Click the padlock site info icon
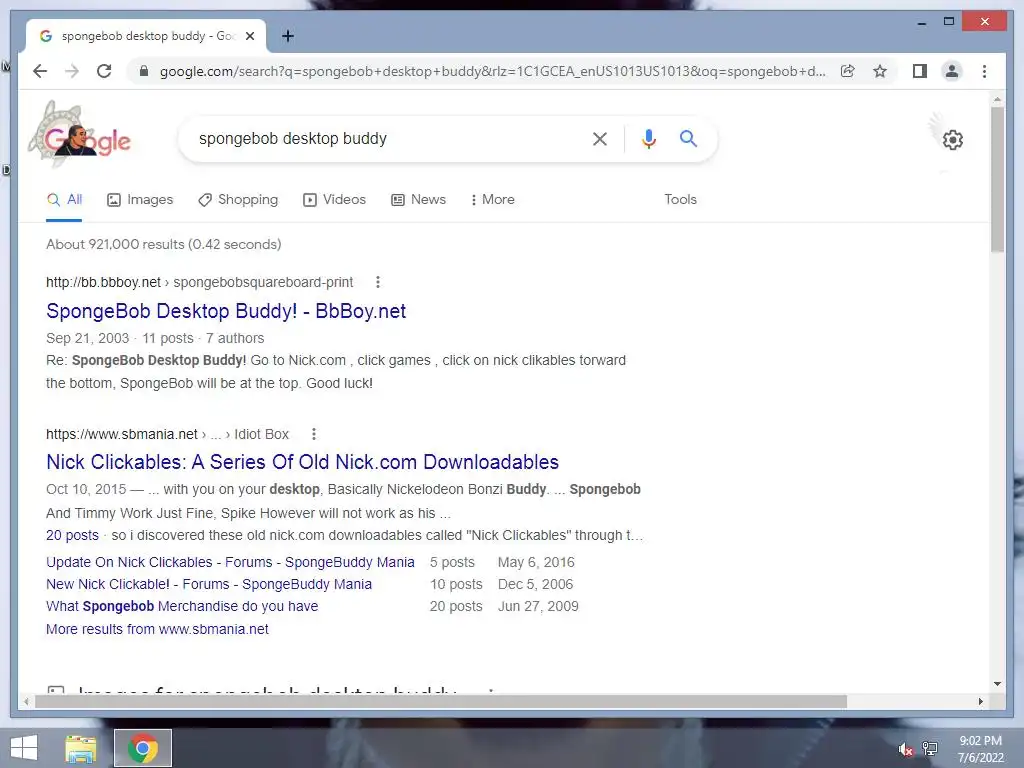This screenshot has height=768, width=1024. pyautogui.click(x=144, y=71)
